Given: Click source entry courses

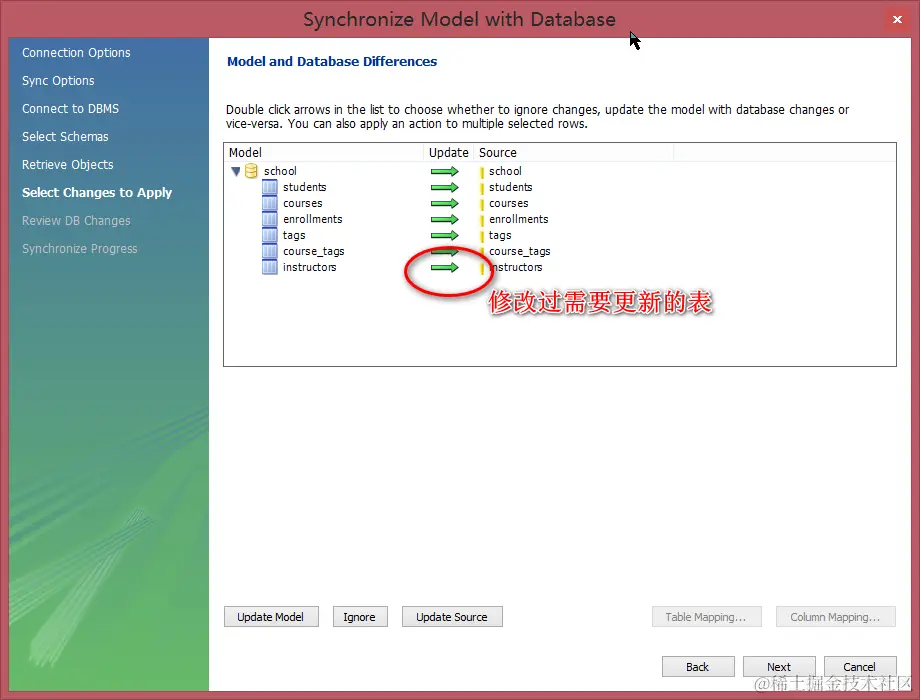Looking at the screenshot, I should (x=509, y=203).
